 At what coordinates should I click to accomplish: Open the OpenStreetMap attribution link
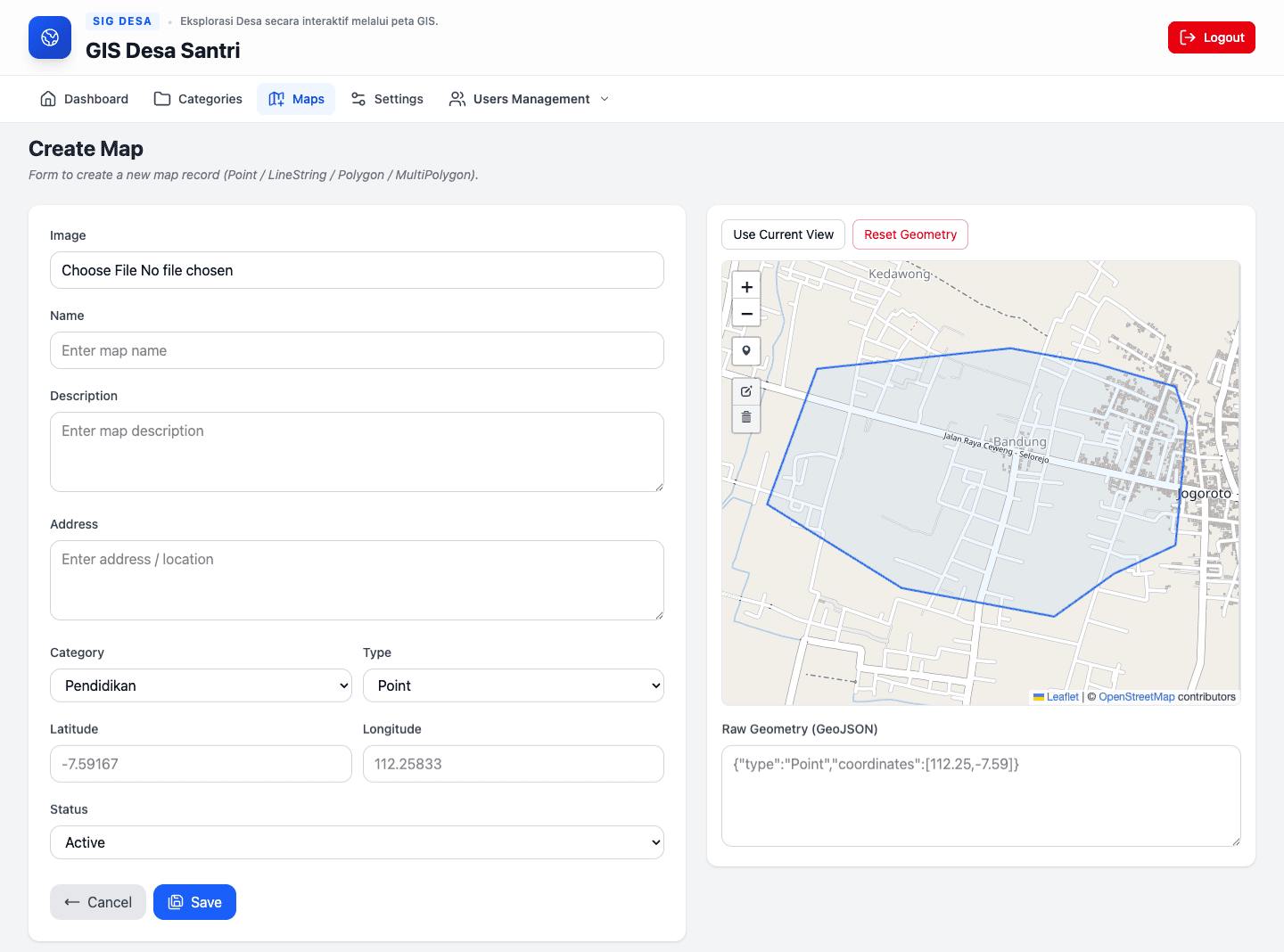coord(1136,697)
